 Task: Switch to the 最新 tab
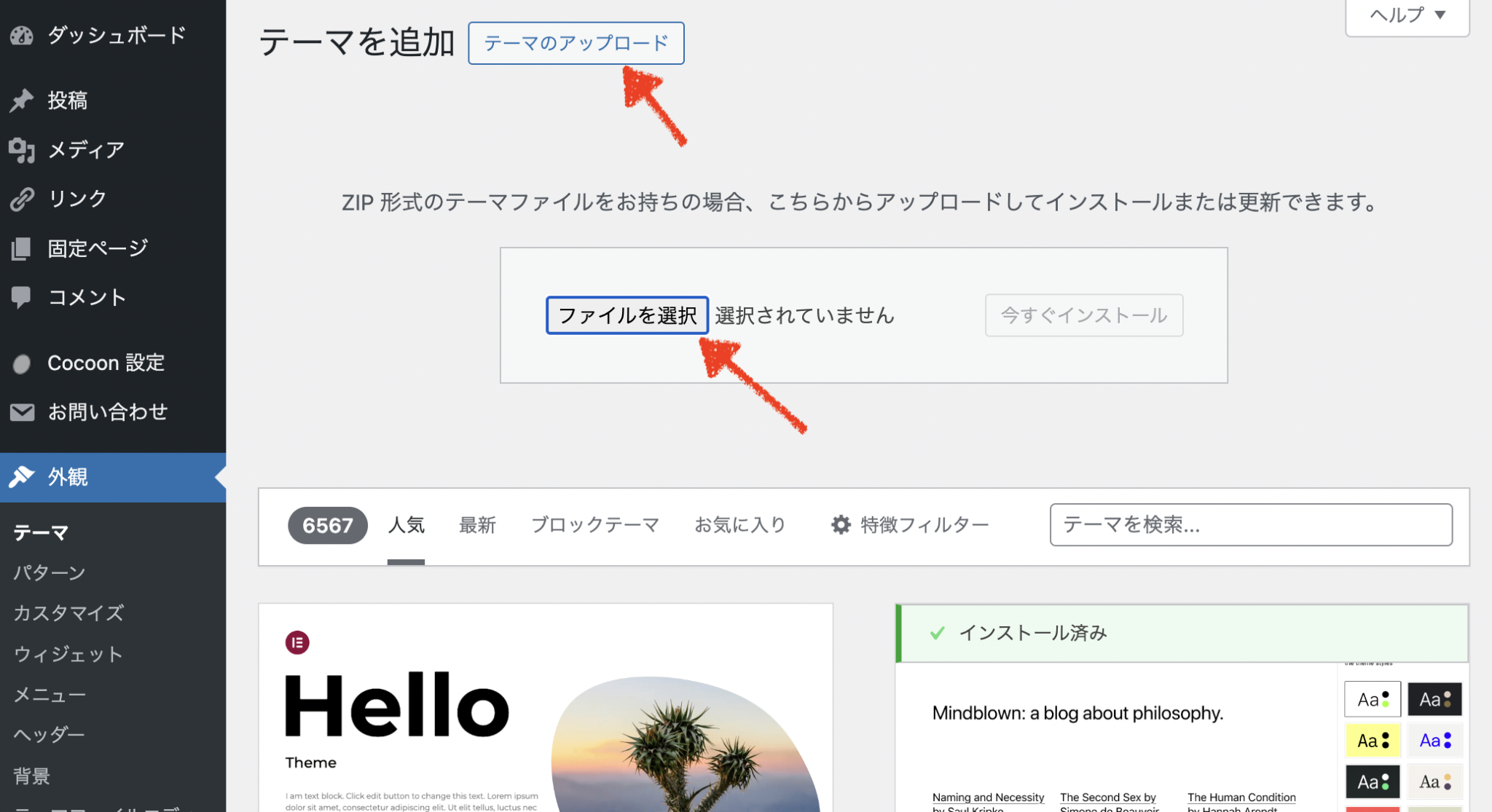[477, 524]
